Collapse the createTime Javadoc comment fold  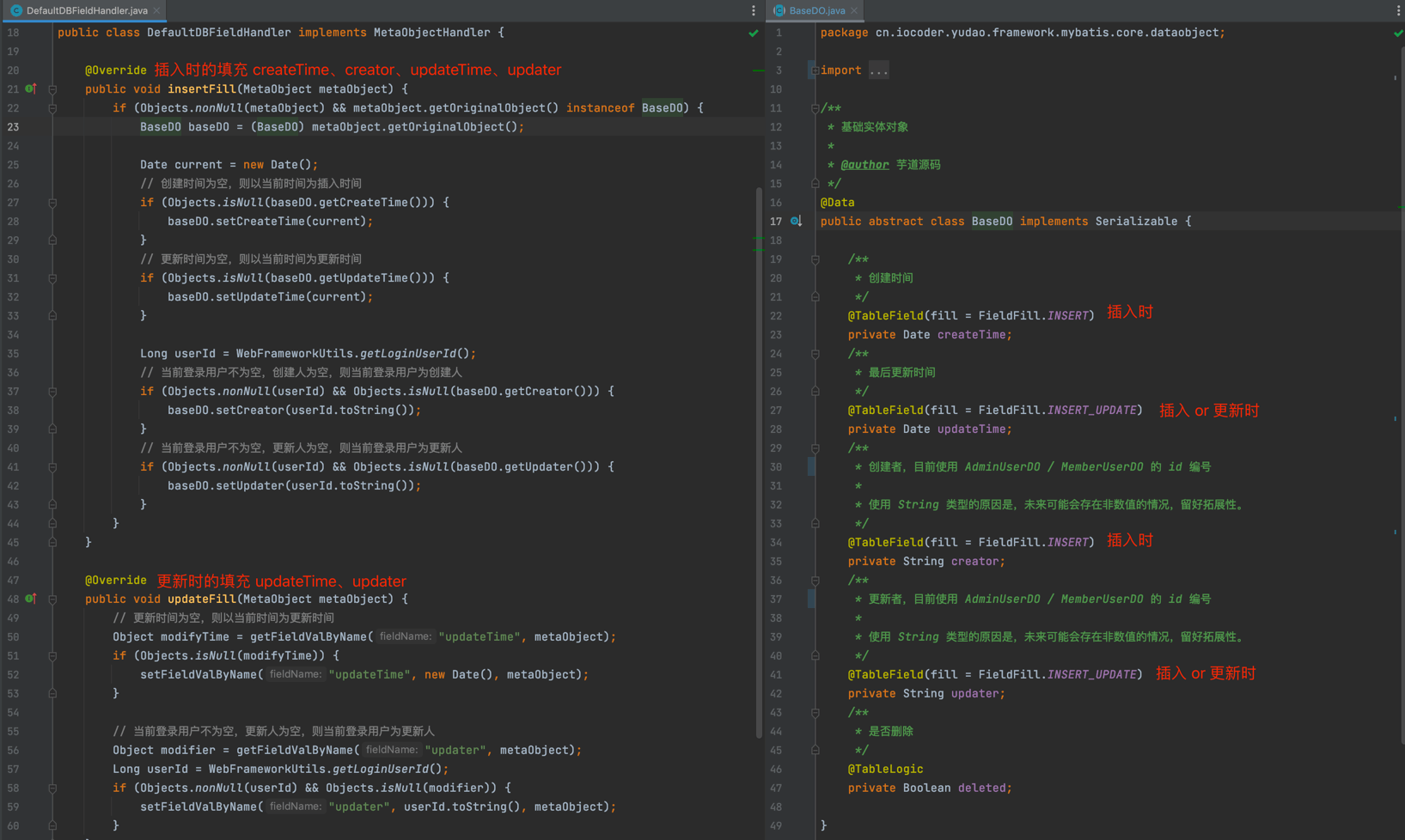tap(815, 259)
